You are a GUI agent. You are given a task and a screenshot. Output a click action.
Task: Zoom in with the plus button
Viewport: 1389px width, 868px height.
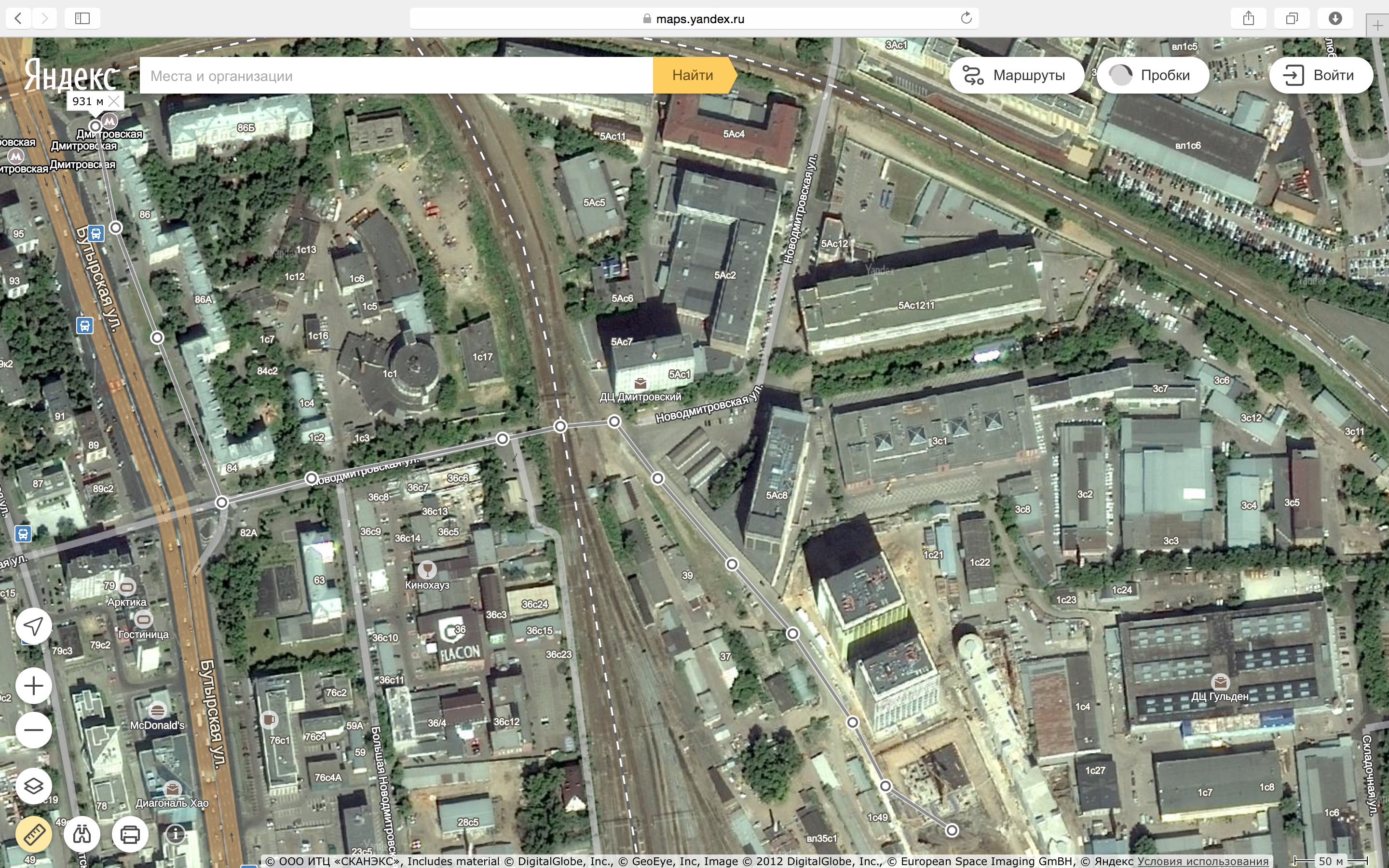[34, 686]
